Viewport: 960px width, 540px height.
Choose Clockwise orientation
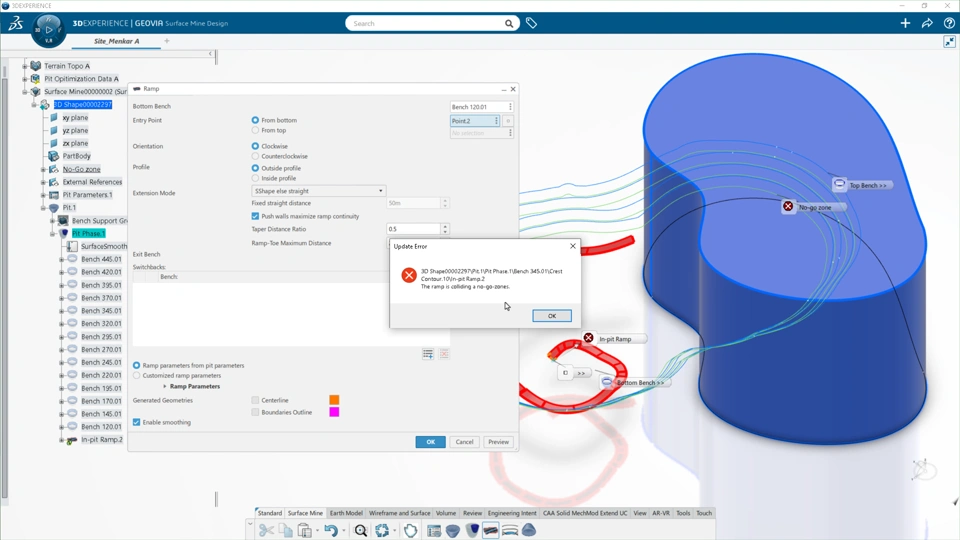[255, 146]
